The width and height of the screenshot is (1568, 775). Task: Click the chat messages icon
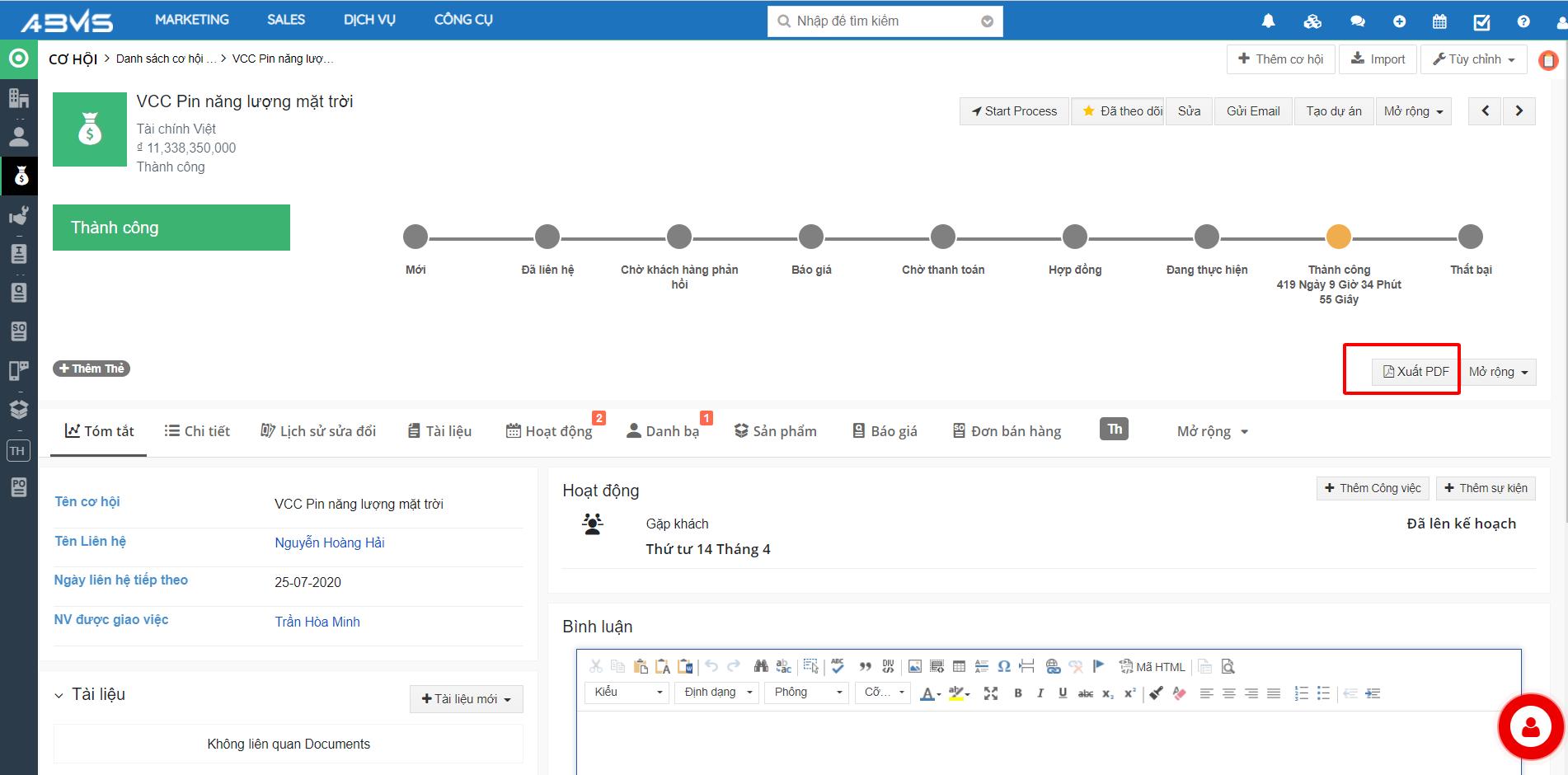pos(1357,21)
